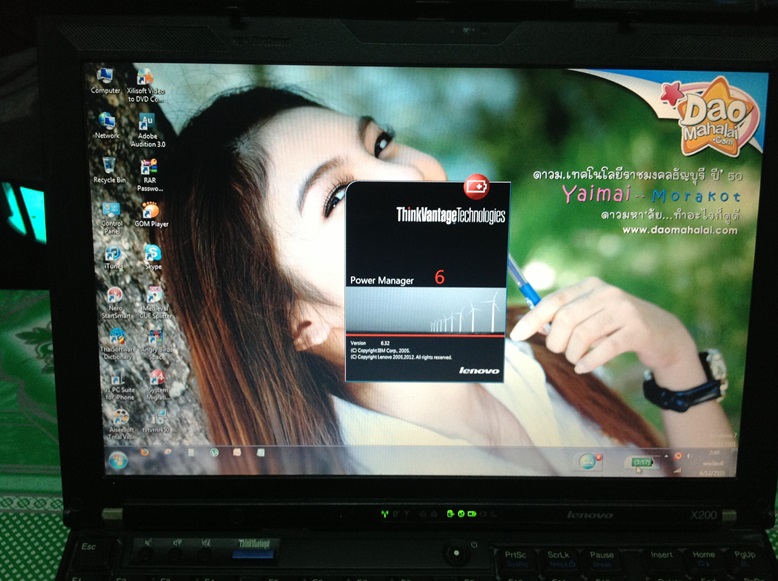Select the PC Suite for iPhone shortcut

pyautogui.click(x=119, y=386)
